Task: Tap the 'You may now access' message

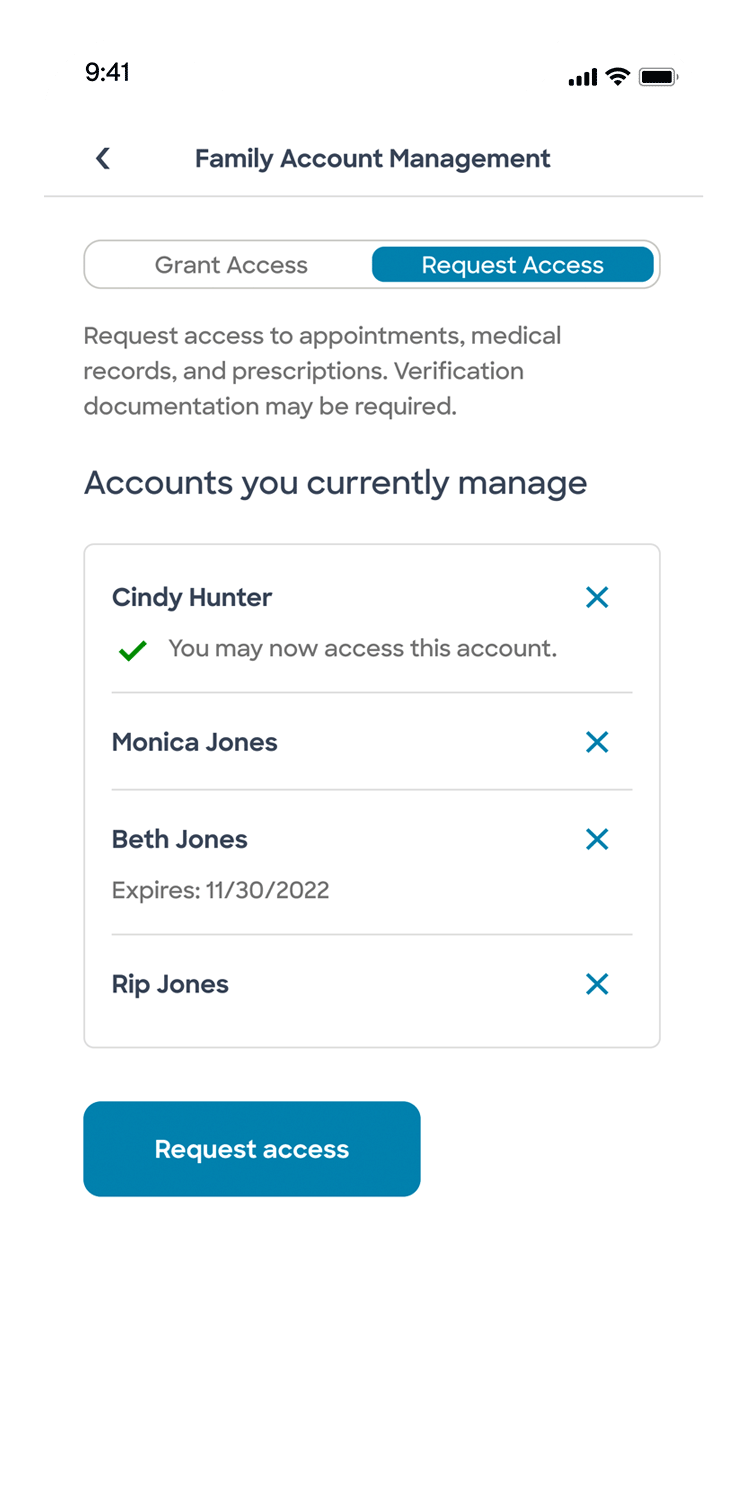Action: point(362,648)
